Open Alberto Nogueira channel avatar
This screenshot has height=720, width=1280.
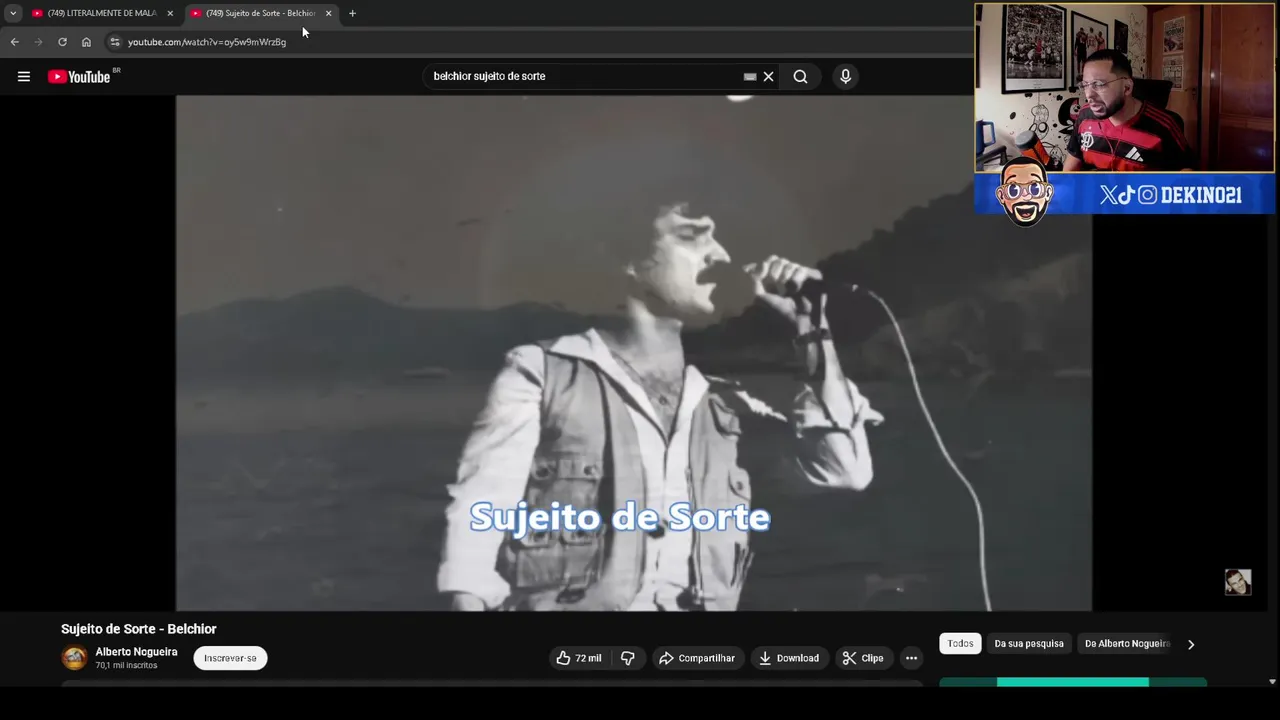click(74, 658)
